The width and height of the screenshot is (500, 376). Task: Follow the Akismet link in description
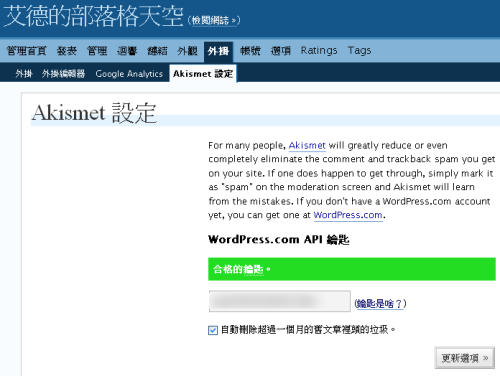[x=307, y=146]
